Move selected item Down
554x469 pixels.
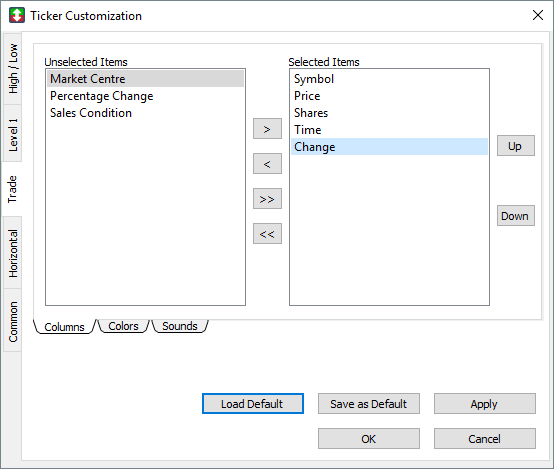coord(515,216)
